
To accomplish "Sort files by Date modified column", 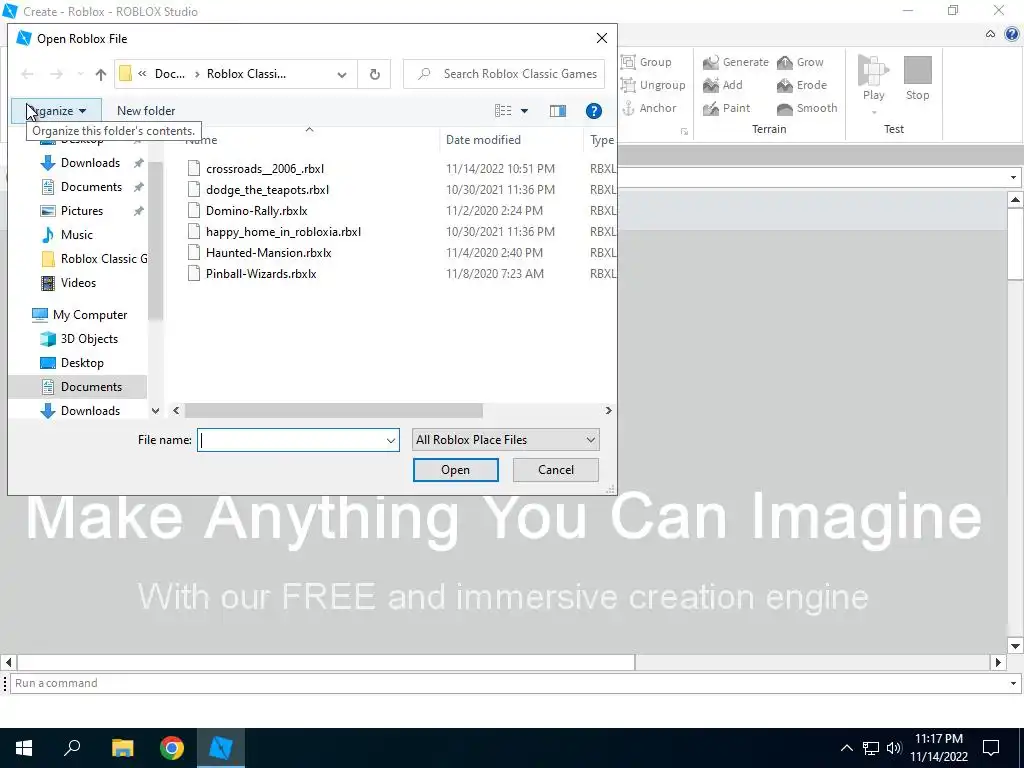I will tap(511, 140).
